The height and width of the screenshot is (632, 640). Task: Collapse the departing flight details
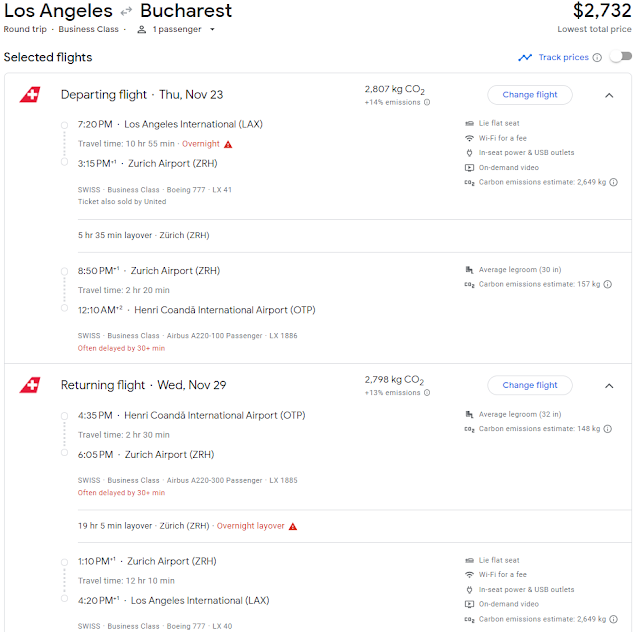(x=609, y=95)
